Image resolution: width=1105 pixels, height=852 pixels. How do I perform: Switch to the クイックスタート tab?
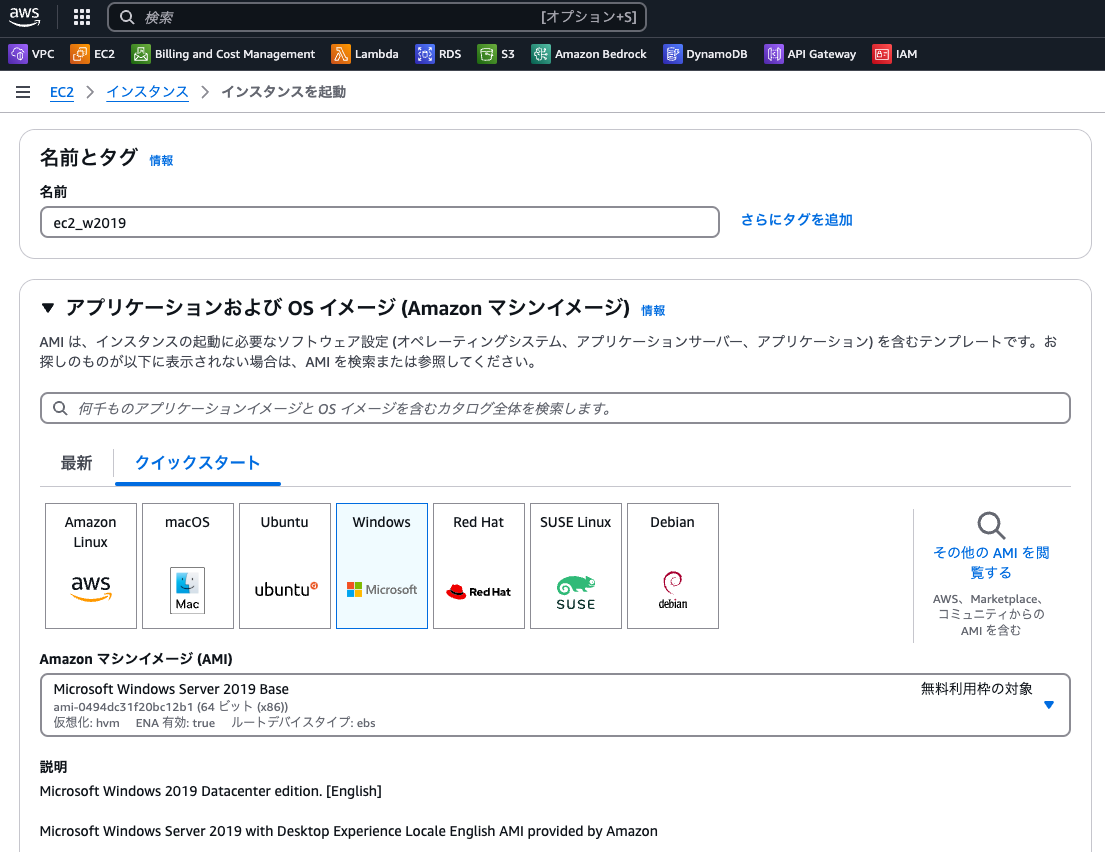[x=197, y=463]
